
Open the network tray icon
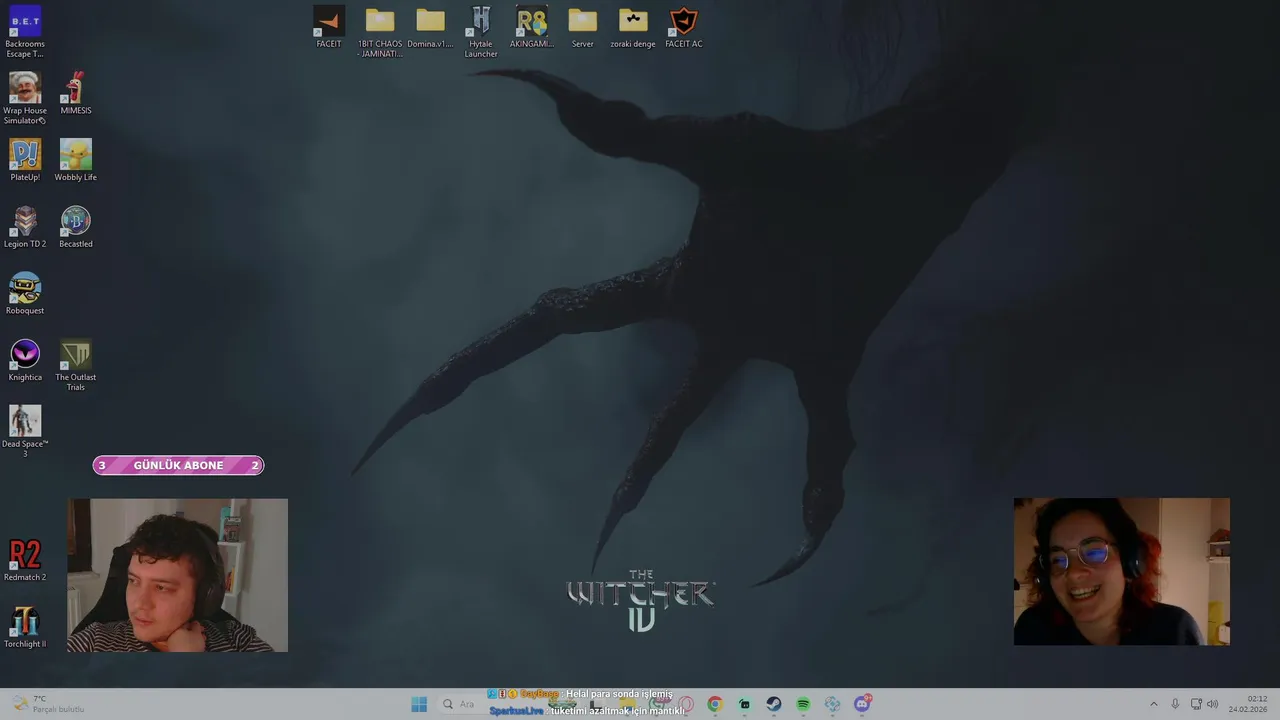1196,704
